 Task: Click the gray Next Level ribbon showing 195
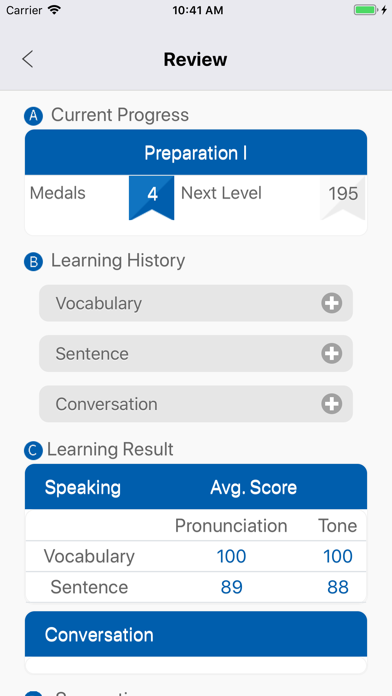tap(343, 198)
